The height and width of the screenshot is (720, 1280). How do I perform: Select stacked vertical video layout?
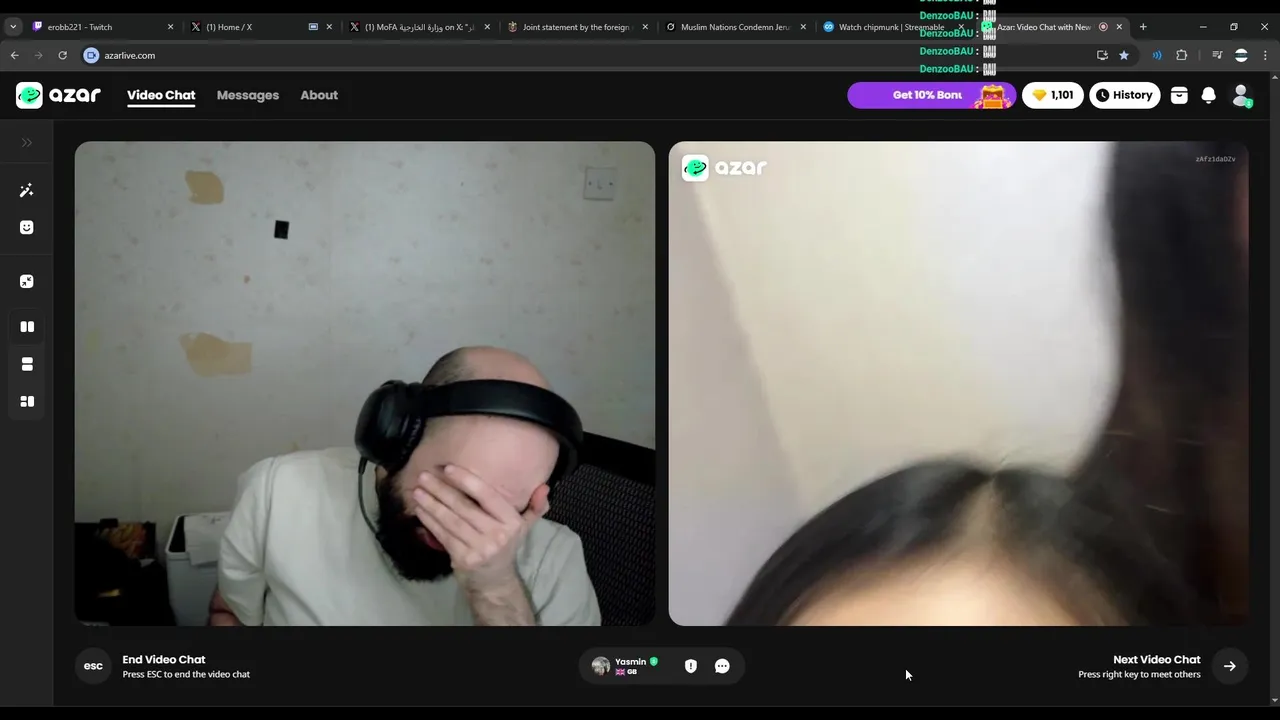pos(27,364)
